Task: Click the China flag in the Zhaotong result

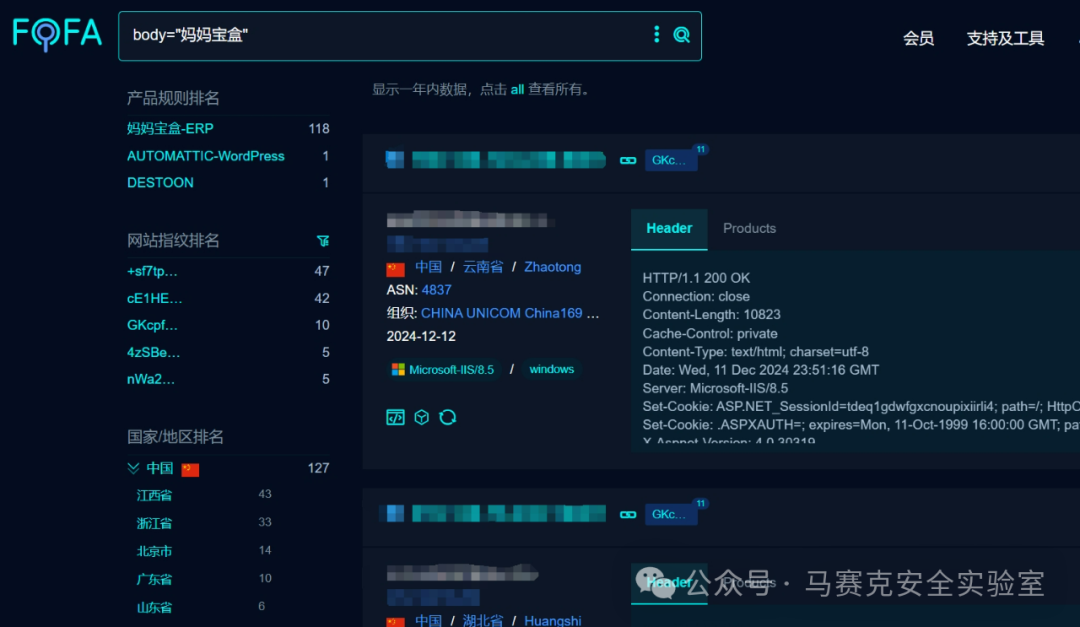Action: coord(395,268)
